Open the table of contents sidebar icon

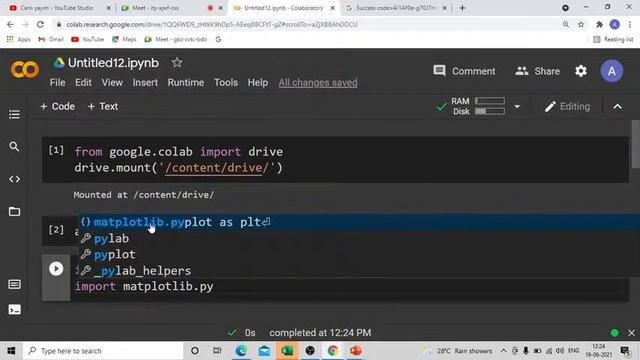(14, 114)
